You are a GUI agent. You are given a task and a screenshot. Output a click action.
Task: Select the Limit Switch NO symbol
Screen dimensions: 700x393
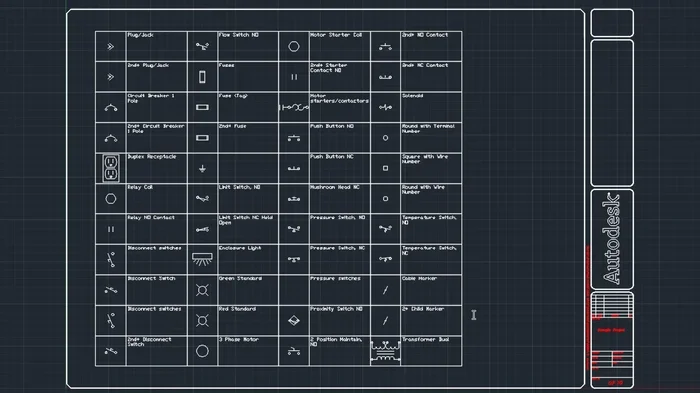pyautogui.click(x=202, y=198)
